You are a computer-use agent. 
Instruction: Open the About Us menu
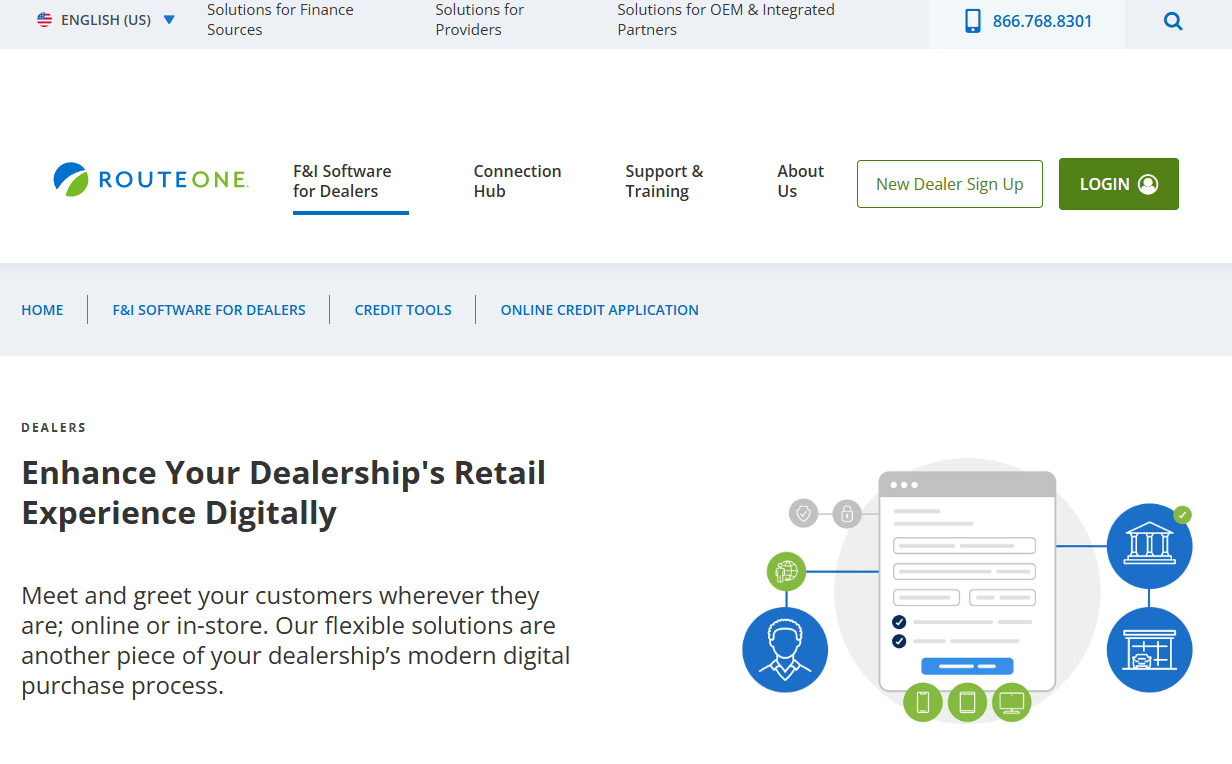800,181
